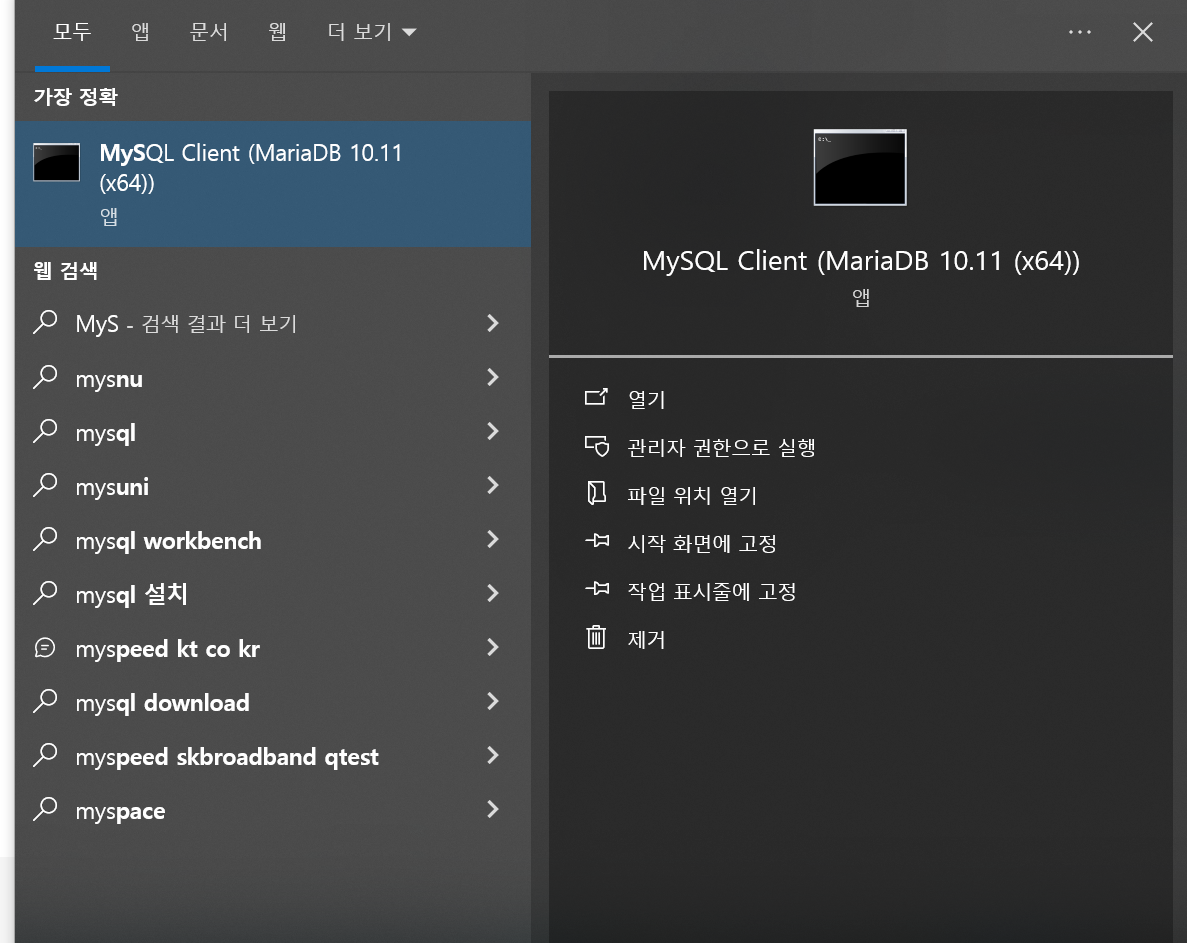Click the chat bubble icon beside myspeed kt co kr
Screen dimensions: 1187x943
click(x=45, y=648)
